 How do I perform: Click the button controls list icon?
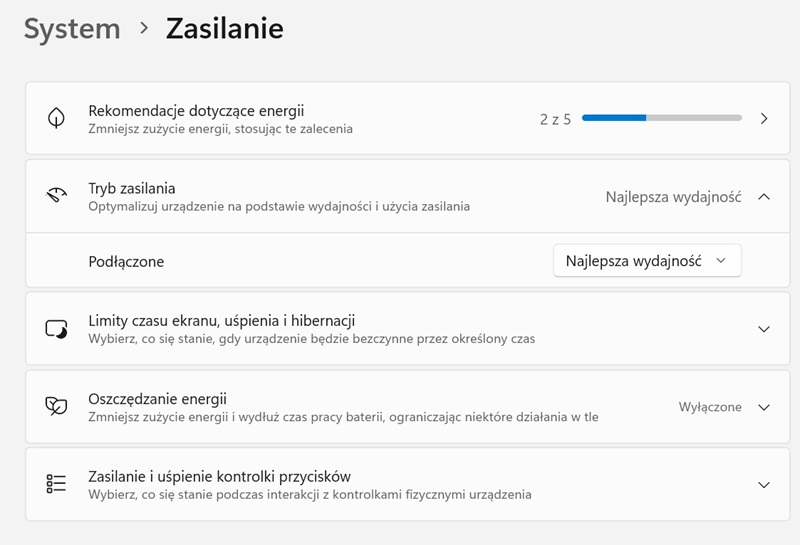click(x=56, y=484)
